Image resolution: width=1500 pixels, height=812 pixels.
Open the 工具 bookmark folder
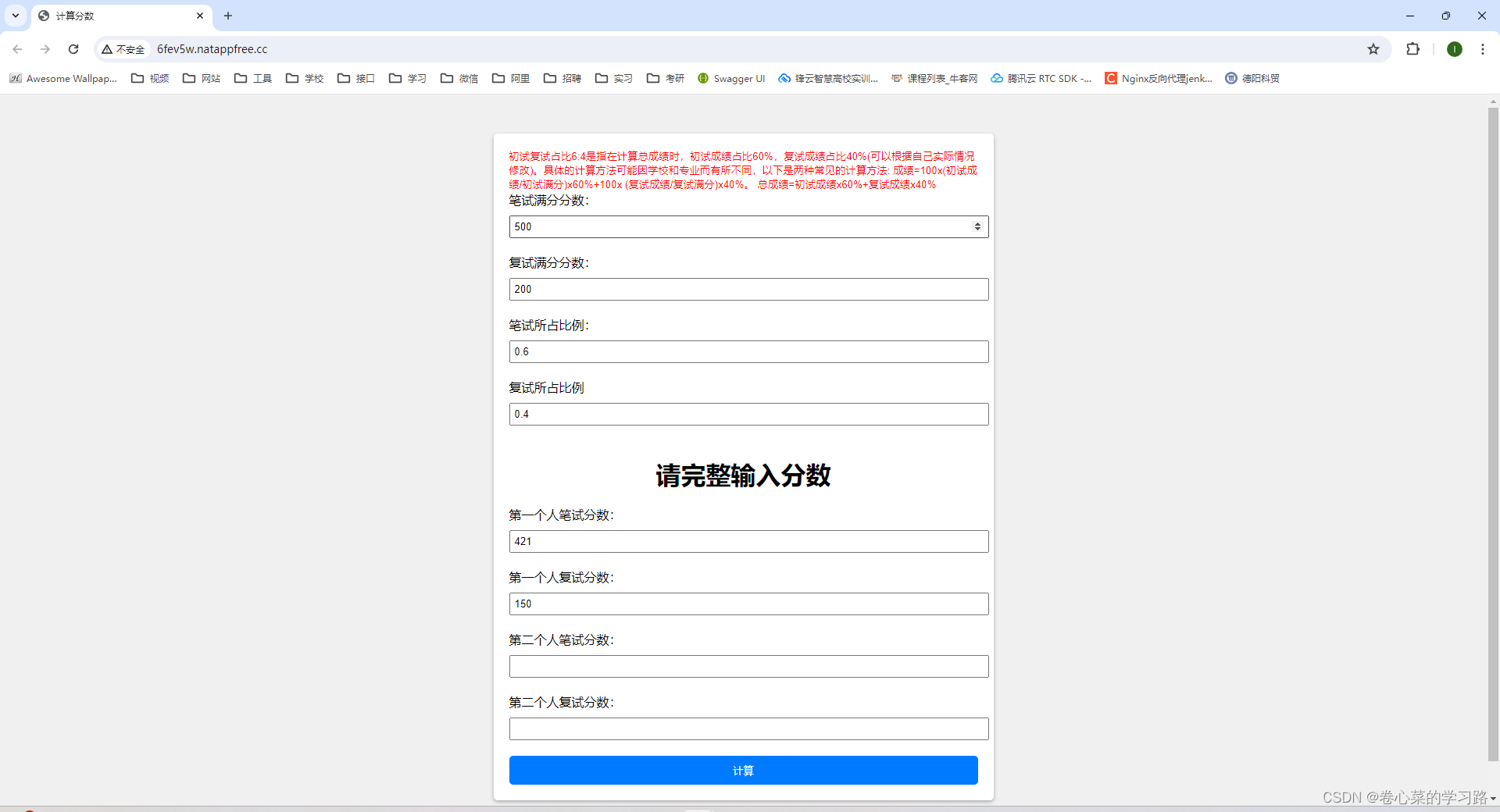coord(253,78)
